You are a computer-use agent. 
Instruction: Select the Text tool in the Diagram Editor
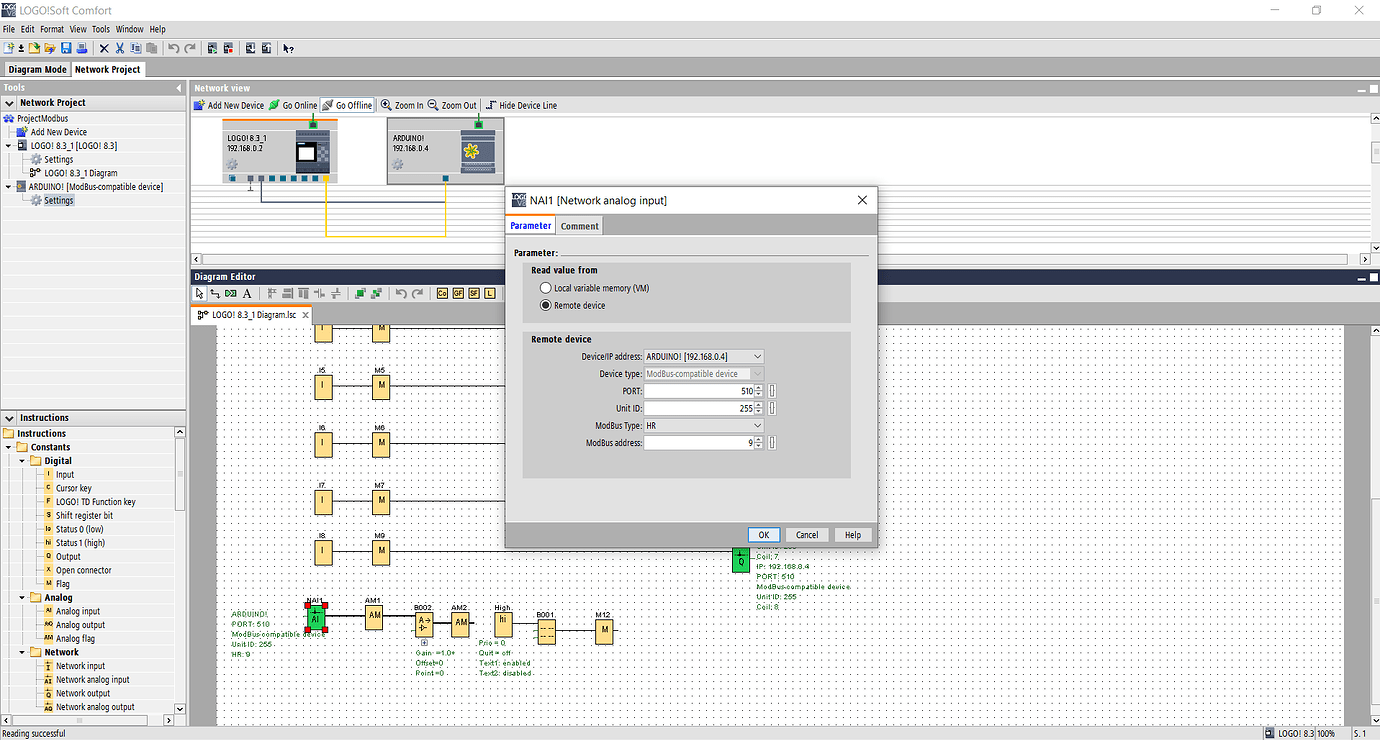click(x=247, y=293)
